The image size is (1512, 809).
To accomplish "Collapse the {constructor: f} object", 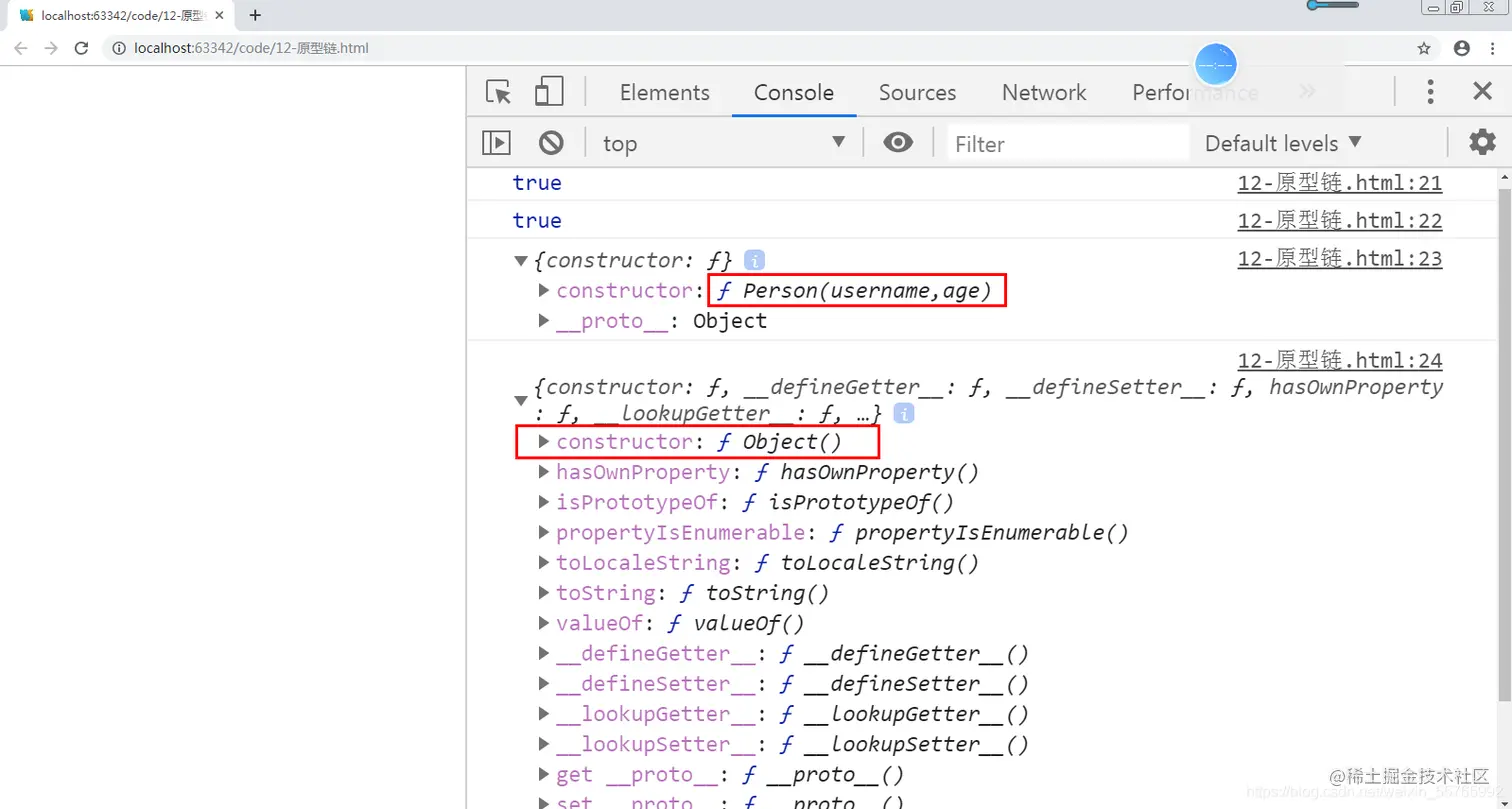I will click(520, 261).
